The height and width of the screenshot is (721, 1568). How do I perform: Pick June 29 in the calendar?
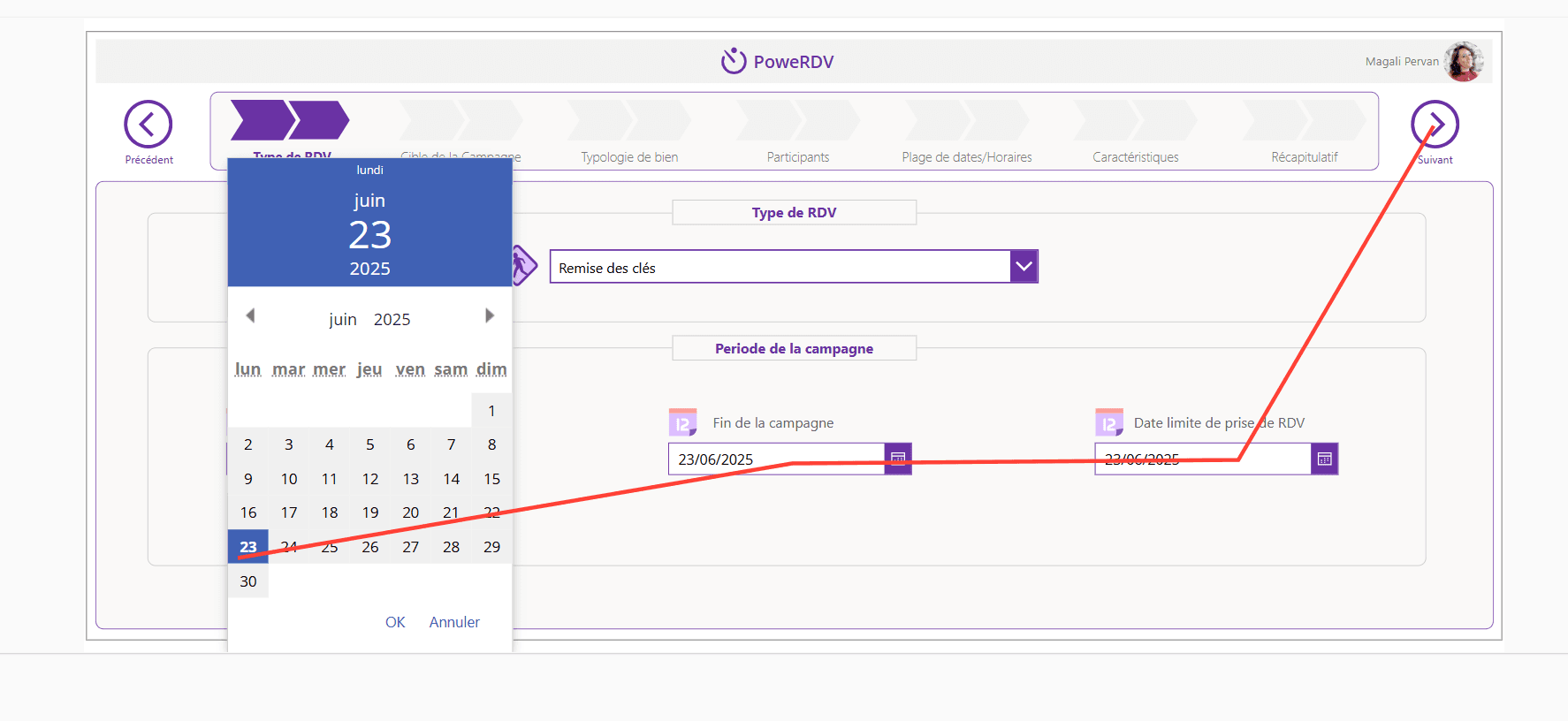pyautogui.click(x=491, y=547)
